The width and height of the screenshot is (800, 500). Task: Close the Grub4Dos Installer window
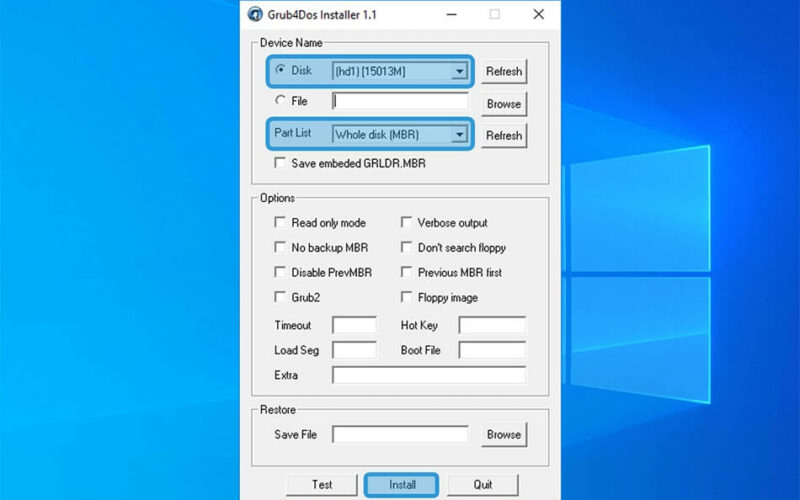click(538, 14)
